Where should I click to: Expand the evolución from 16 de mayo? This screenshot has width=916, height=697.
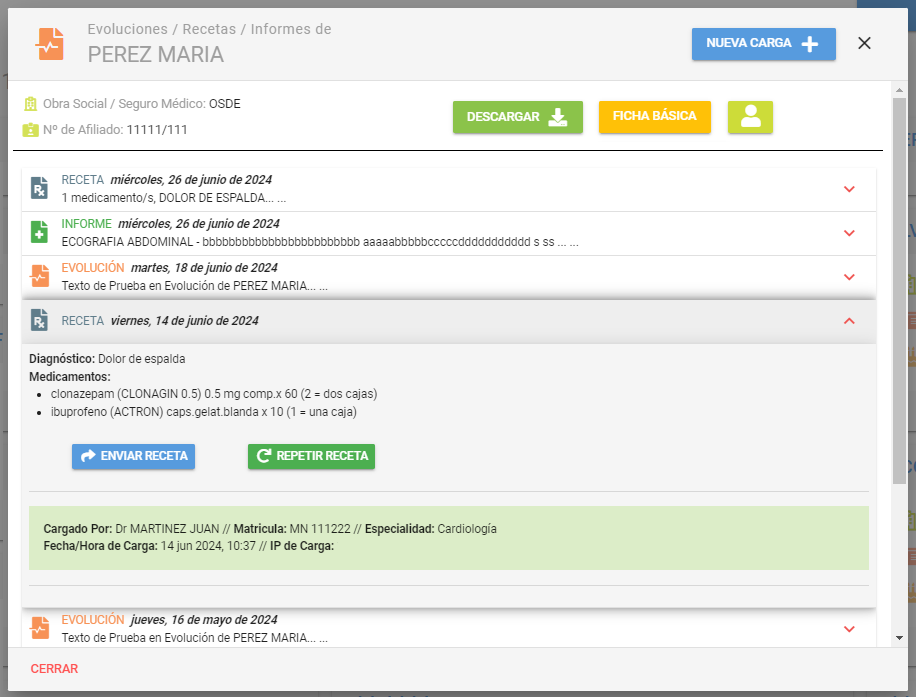point(849,629)
